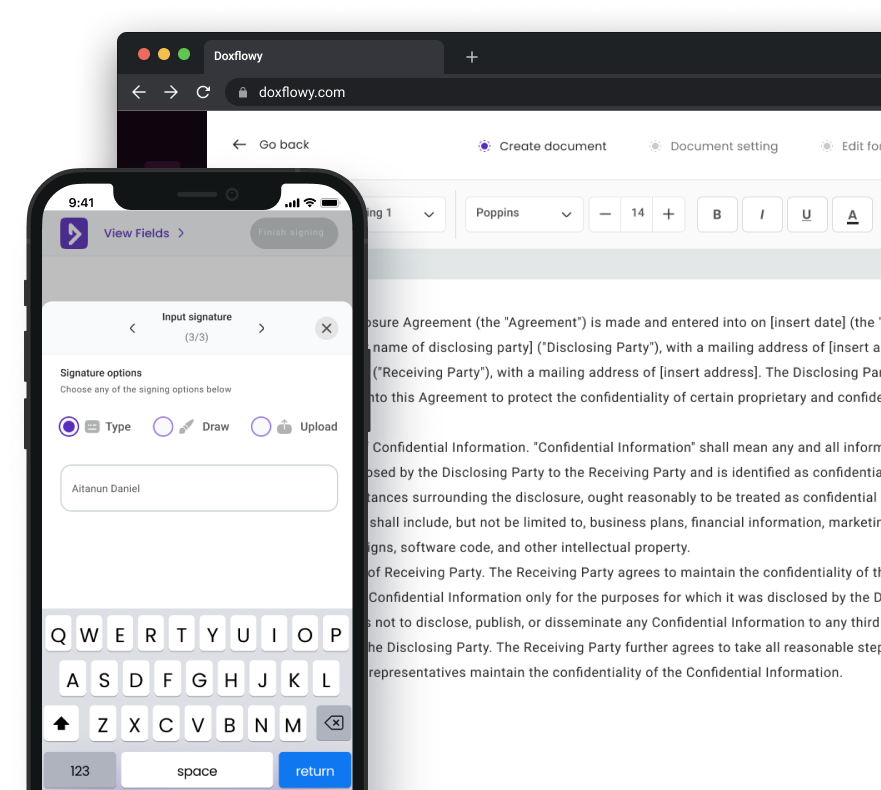This screenshot has width=881, height=790.
Task: Toggle italic formatting
Action: 762,214
